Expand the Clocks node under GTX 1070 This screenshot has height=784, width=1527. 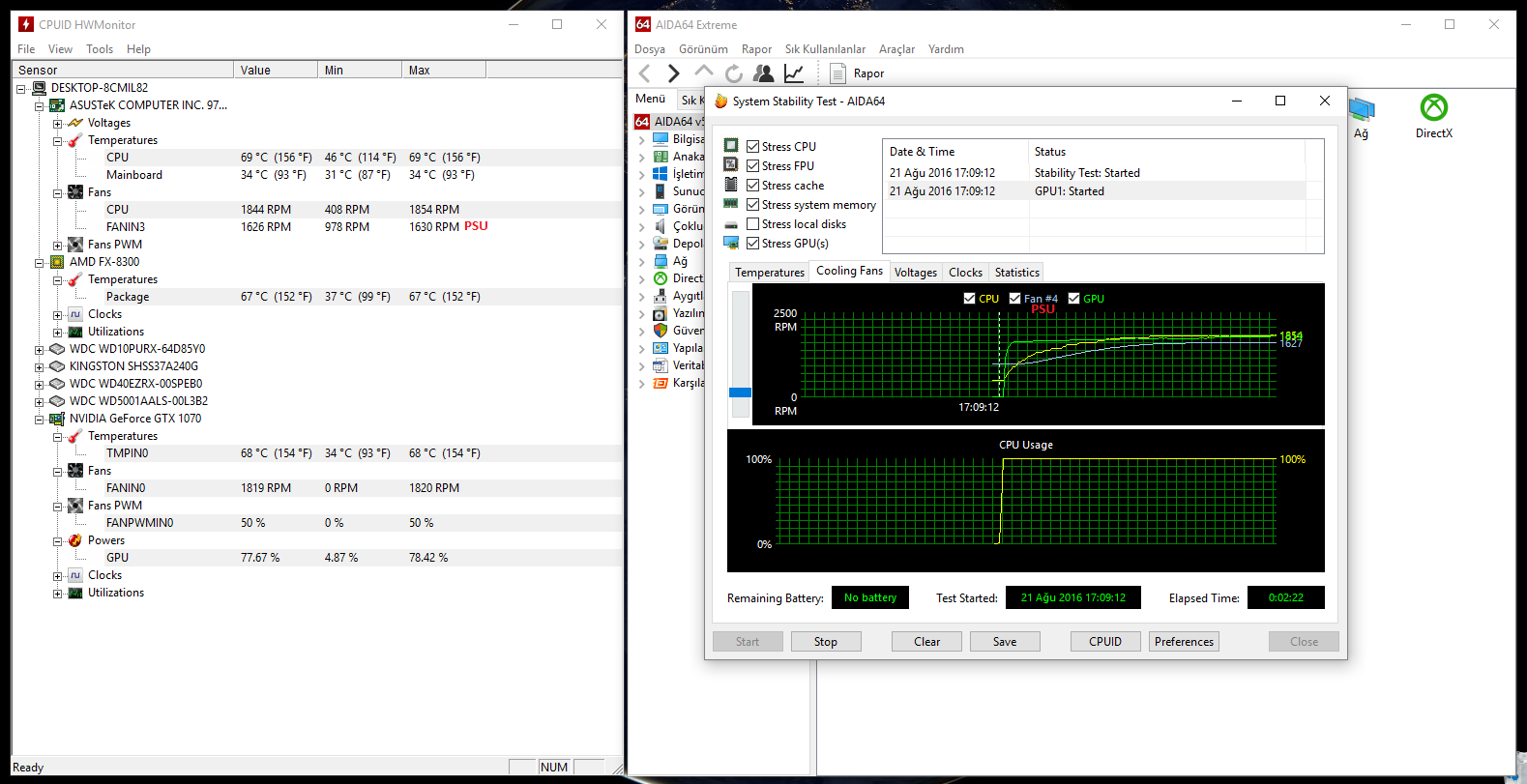tap(57, 575)
